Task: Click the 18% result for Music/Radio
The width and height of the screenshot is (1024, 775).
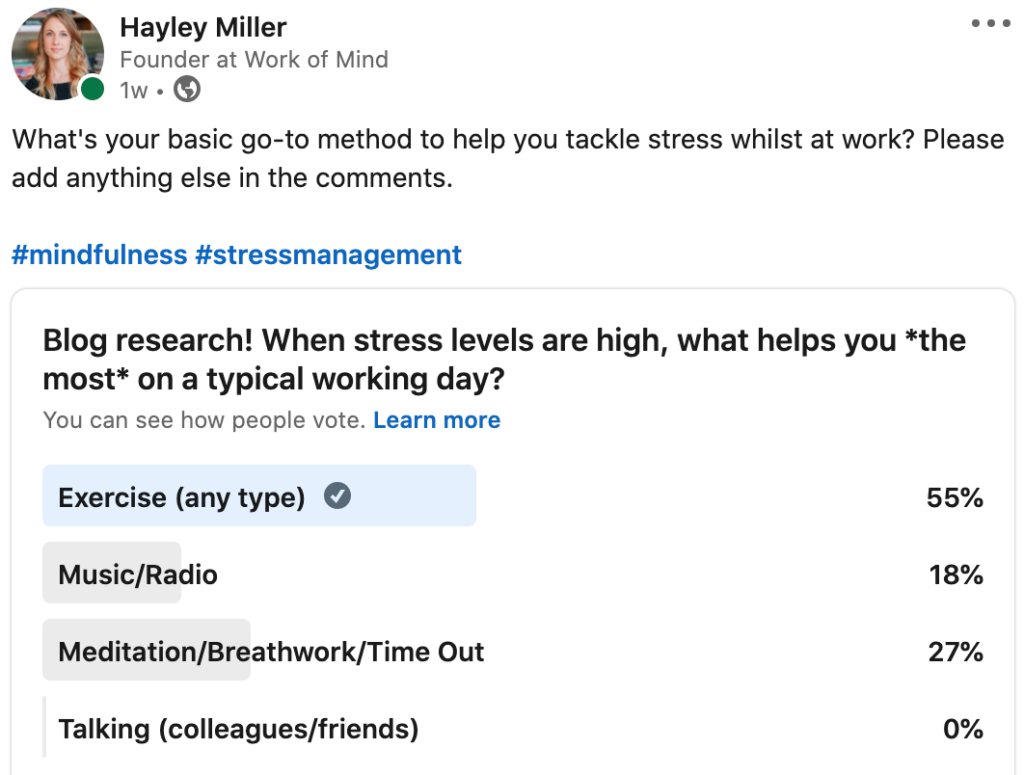Action: point(955,574)
